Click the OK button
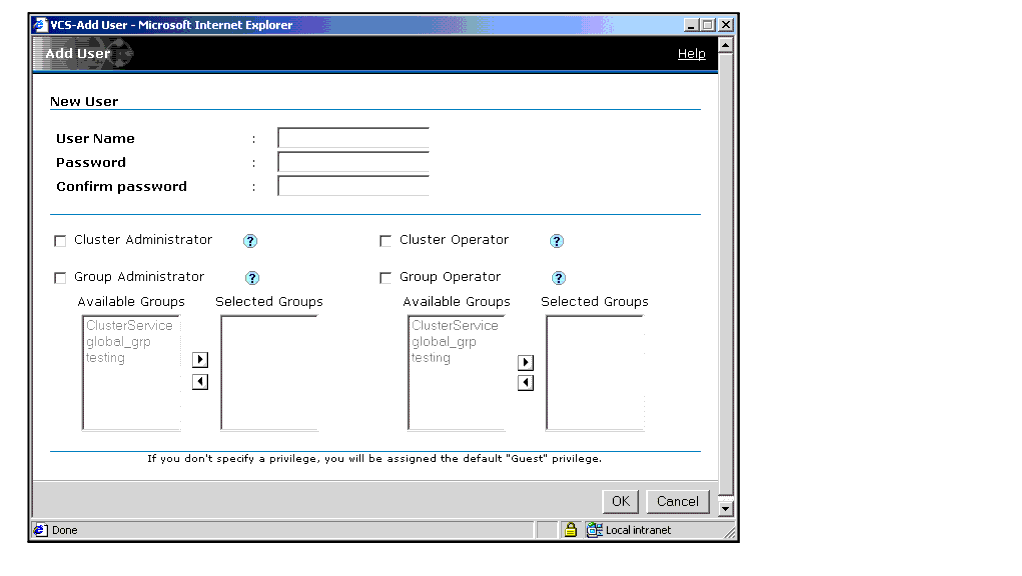Screen dimensions: 1022x576 tap(620, 501)
